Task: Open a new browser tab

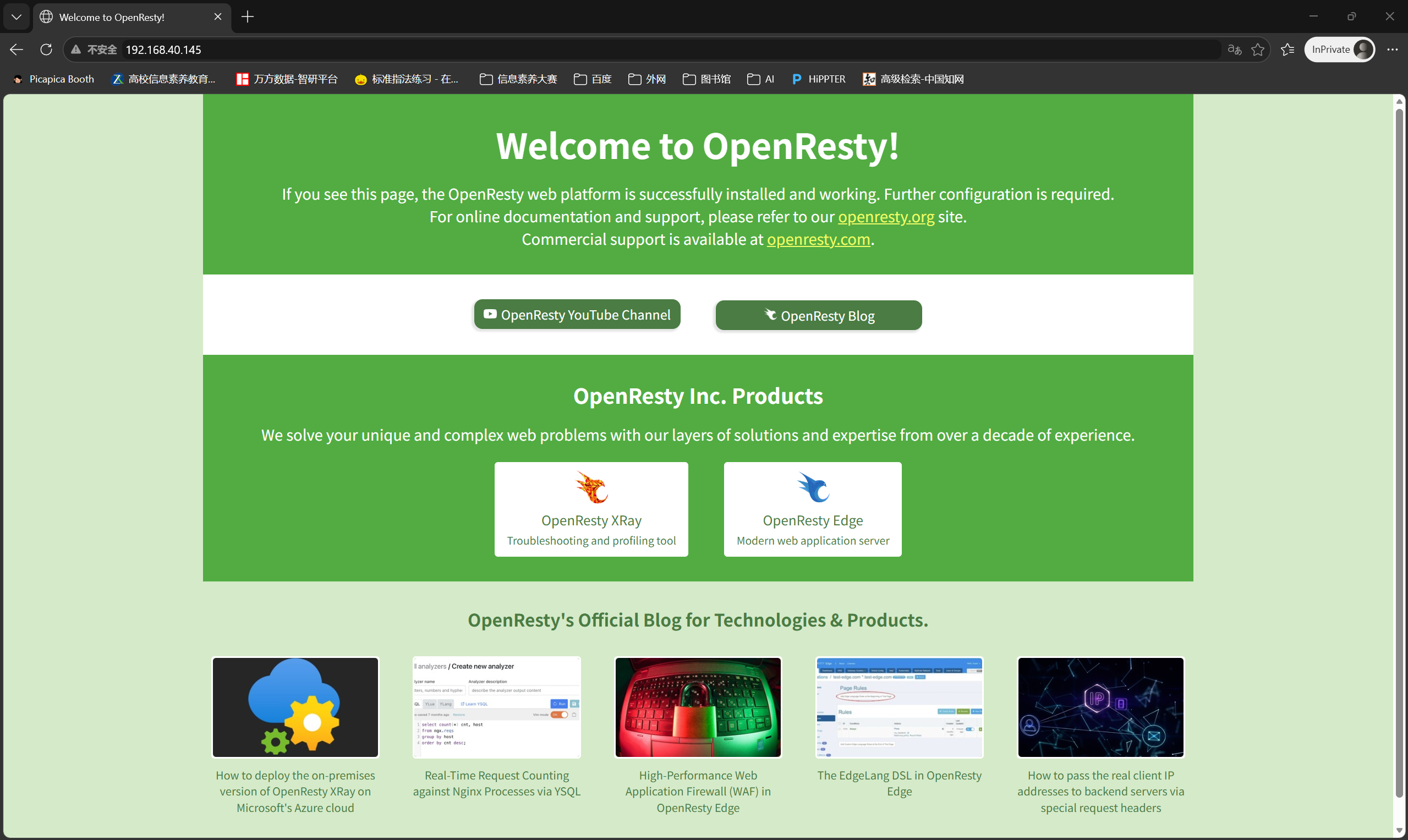Action: [248, 17]
